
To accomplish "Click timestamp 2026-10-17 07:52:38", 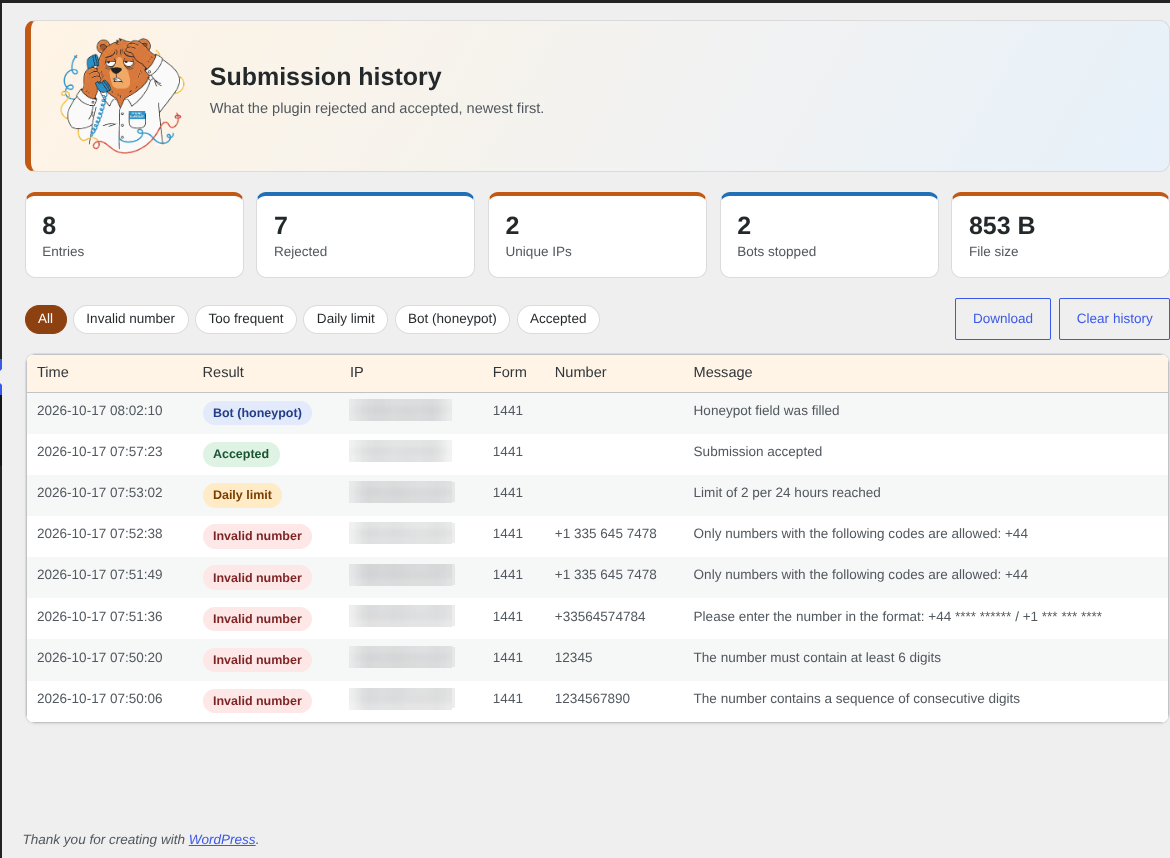I will click(x=100, y=533).
